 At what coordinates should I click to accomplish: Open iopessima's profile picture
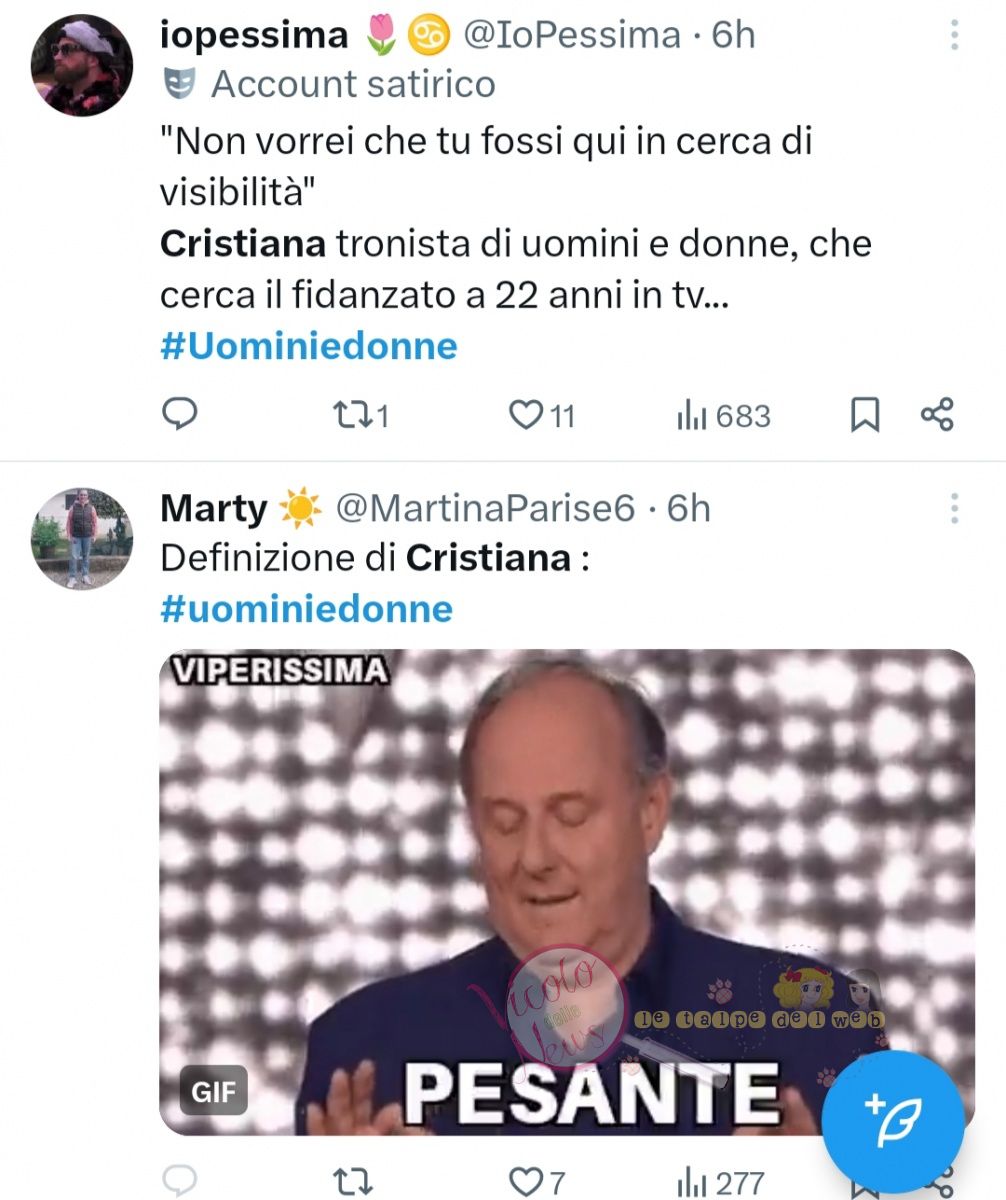click(81, 65)
